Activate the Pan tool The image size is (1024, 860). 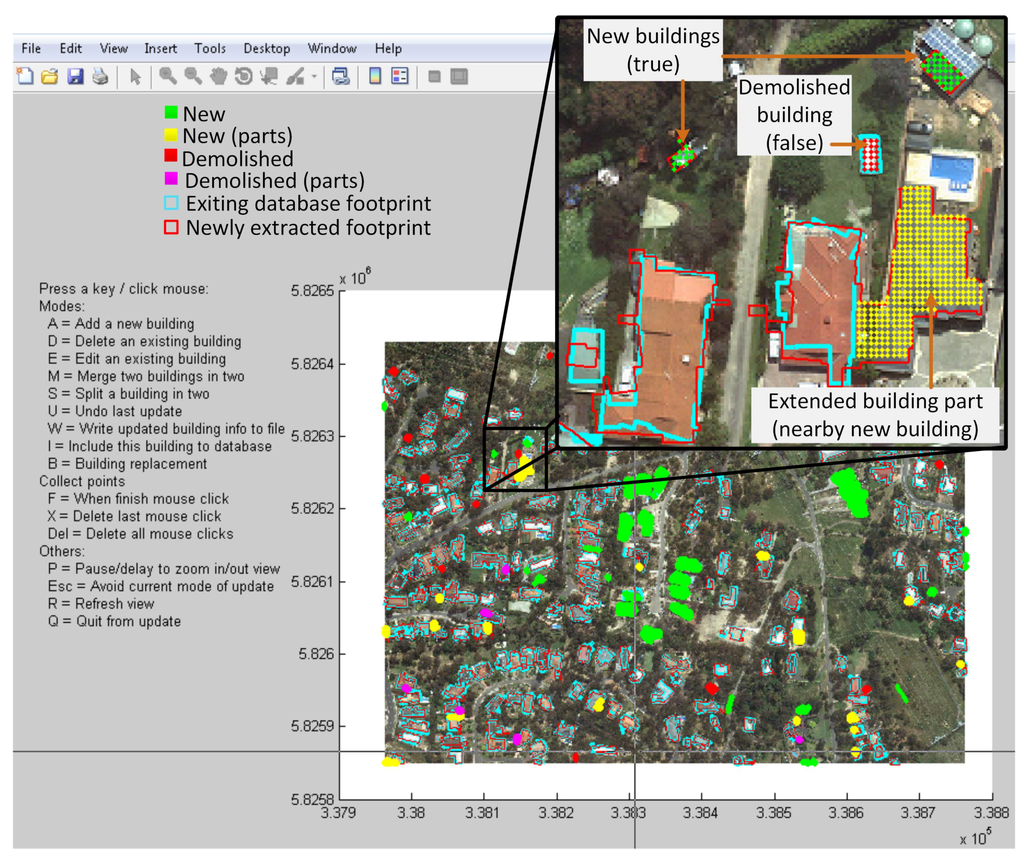pyautogui.click(x=215, y=76)
